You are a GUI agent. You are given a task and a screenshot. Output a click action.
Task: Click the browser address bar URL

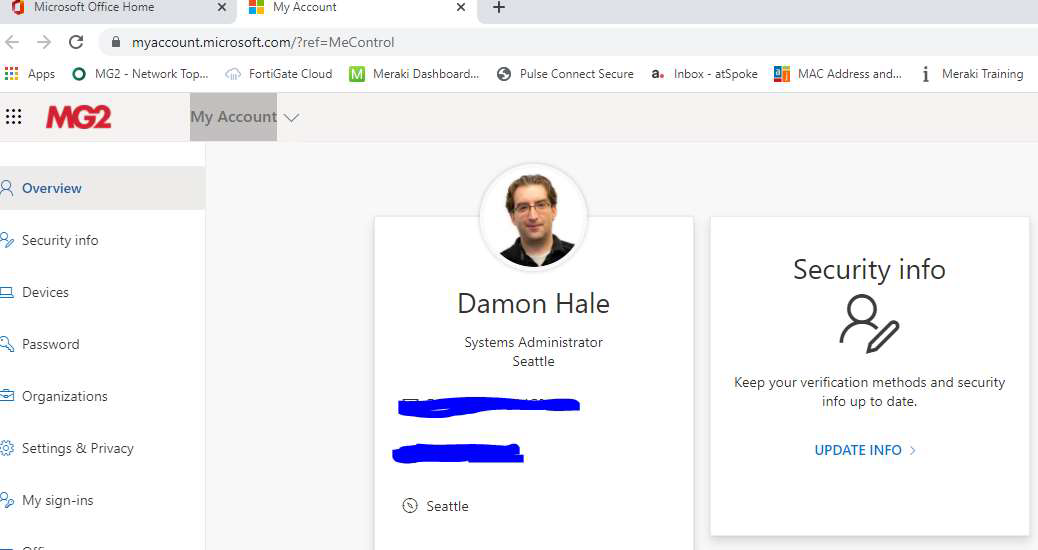[x=263, y=42]
